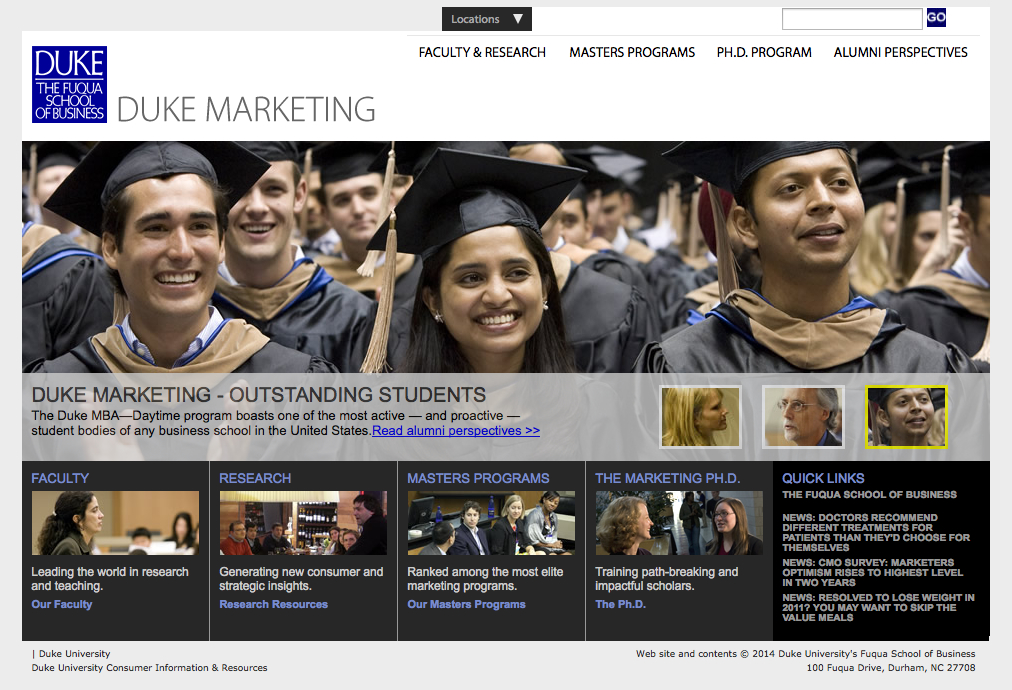
Task: Click the Duke Marketing site title
Action: tap(246, 109)
